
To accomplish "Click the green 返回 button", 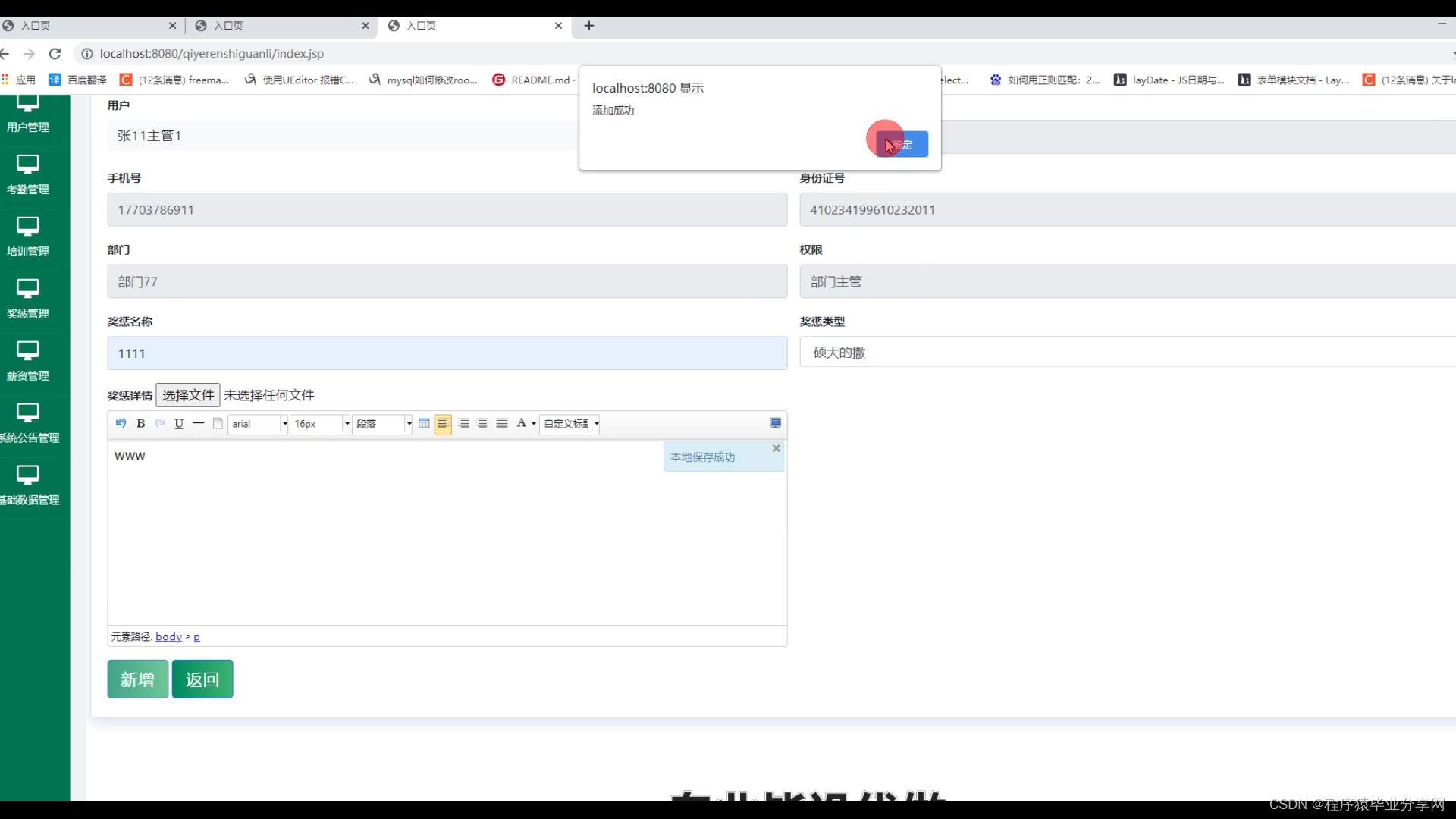I will (202, 679).
